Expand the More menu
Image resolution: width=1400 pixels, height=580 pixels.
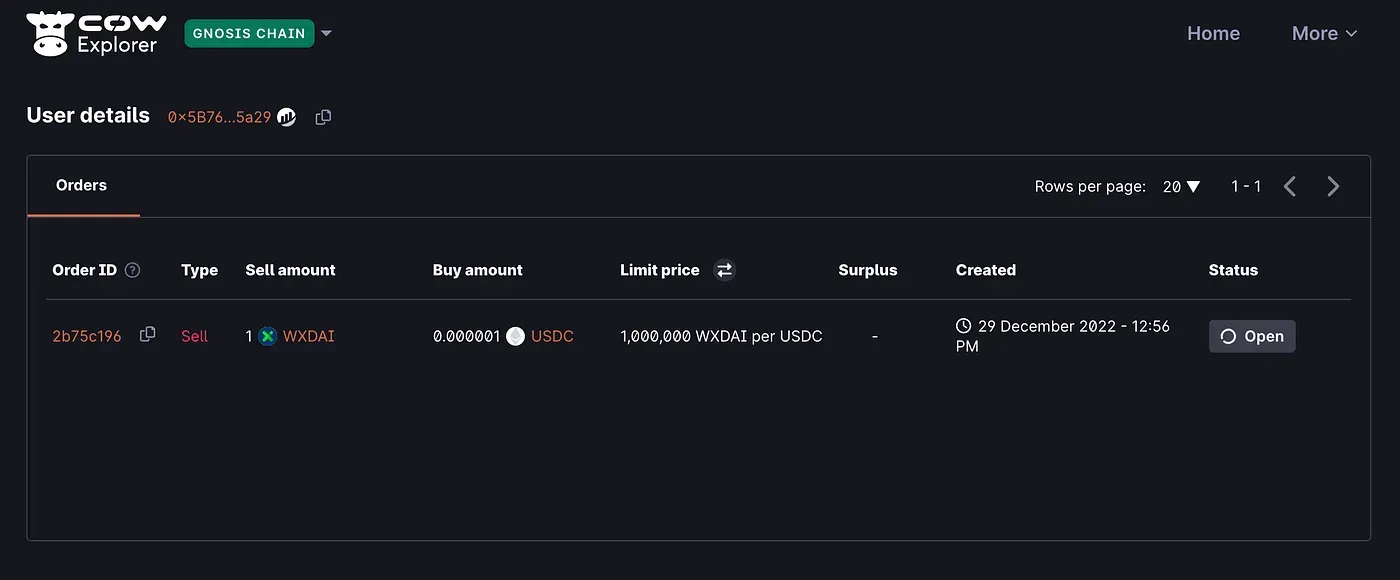[1324, 33]
